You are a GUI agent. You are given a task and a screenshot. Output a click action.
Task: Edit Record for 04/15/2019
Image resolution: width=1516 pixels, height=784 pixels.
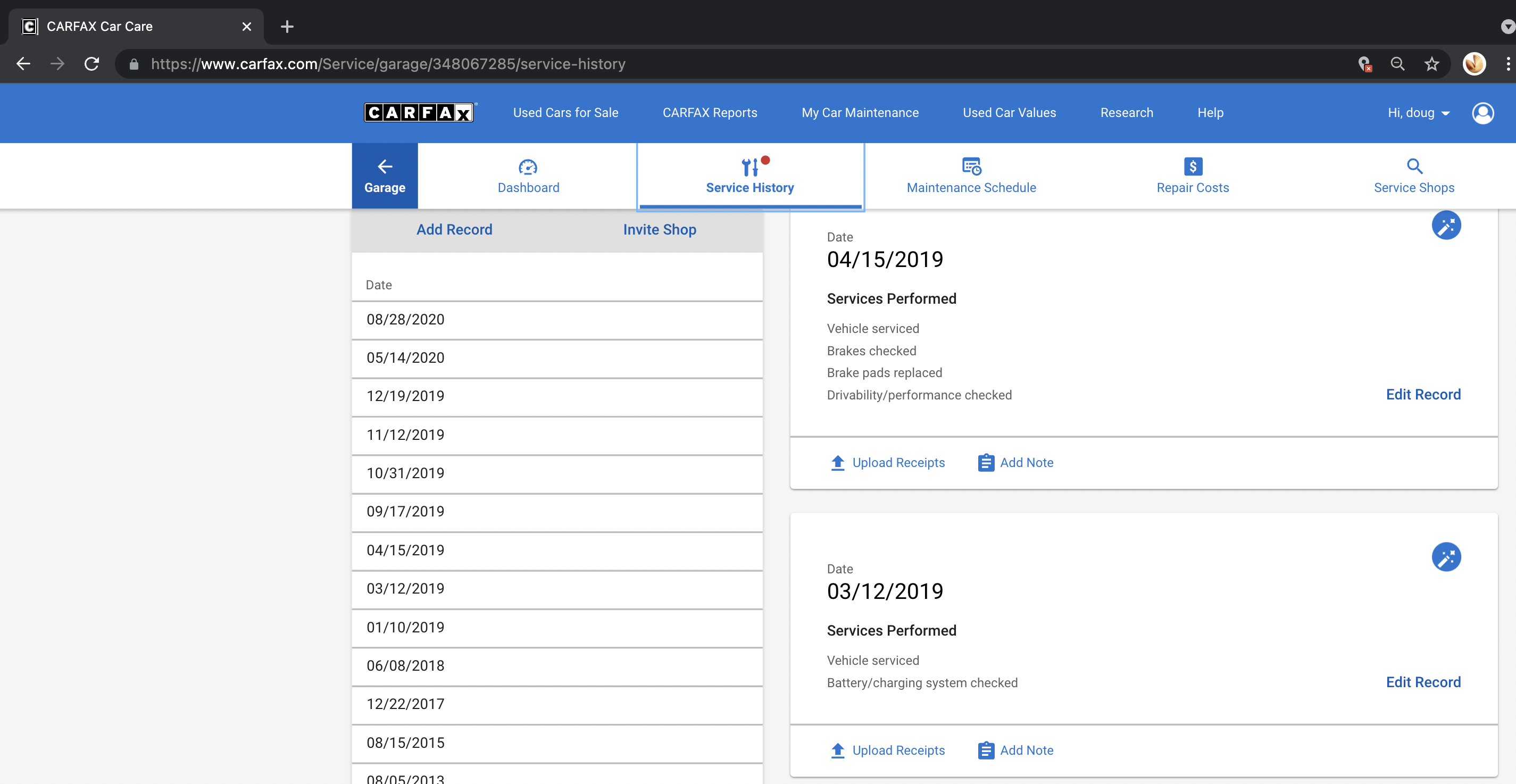(1423, 394)
